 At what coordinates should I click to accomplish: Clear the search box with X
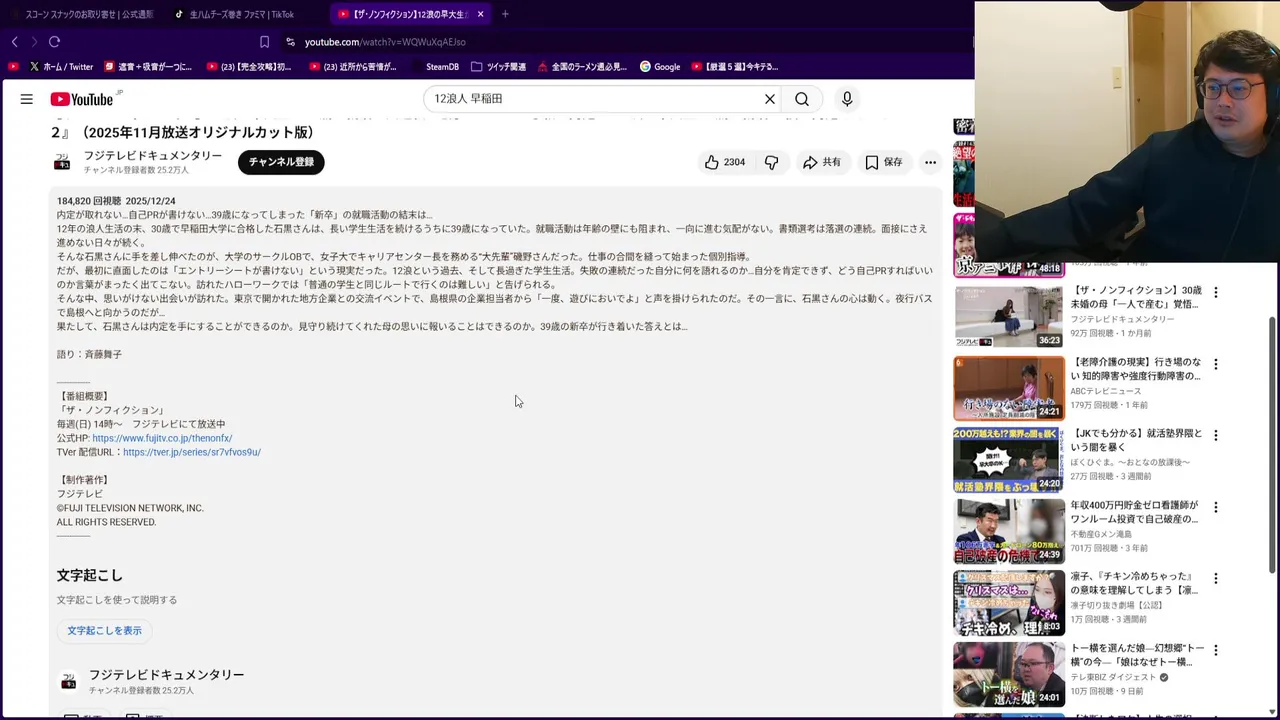[x=770, y=99]
